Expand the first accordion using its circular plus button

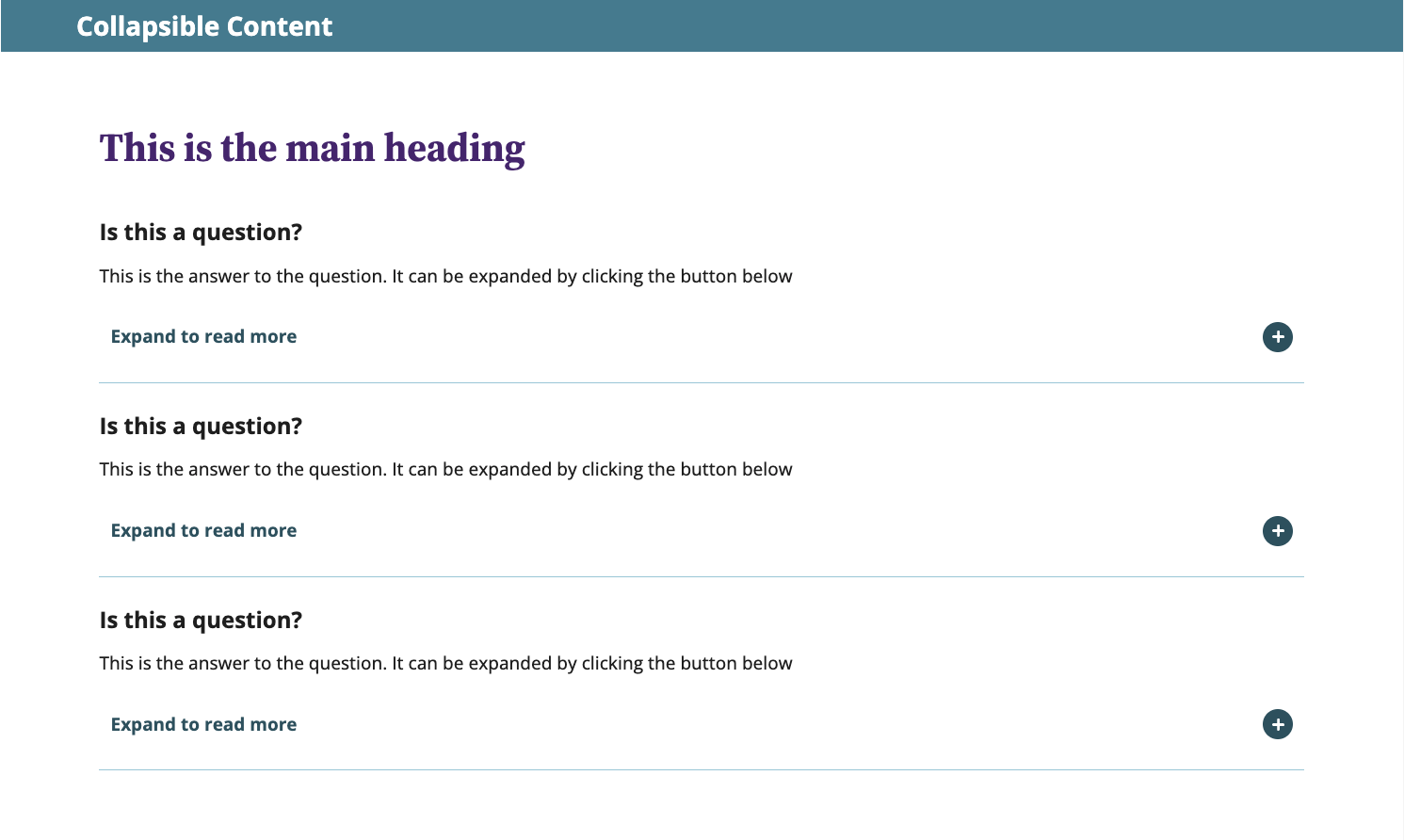pyautogui.click(x=1277, y=336)
